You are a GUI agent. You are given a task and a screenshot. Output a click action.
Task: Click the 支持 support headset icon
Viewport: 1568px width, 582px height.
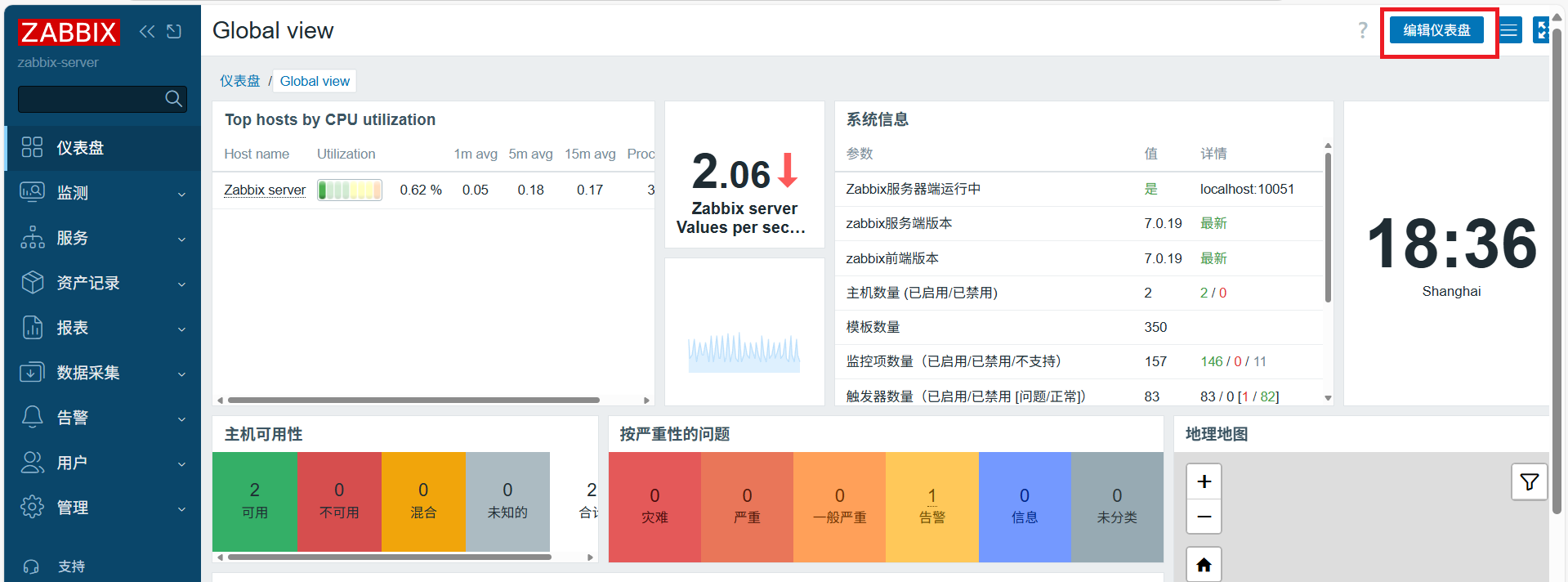[32, 566]
